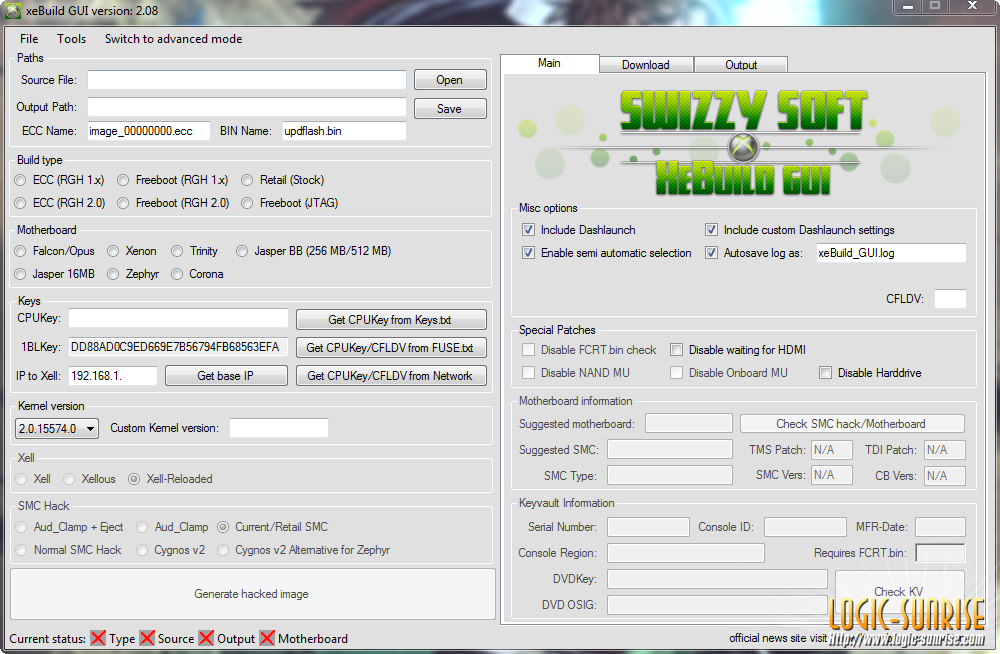Screen dimensions: 1000x654
Task: Toggle Autosave log as checkbox
Action: tap(711, 253)
